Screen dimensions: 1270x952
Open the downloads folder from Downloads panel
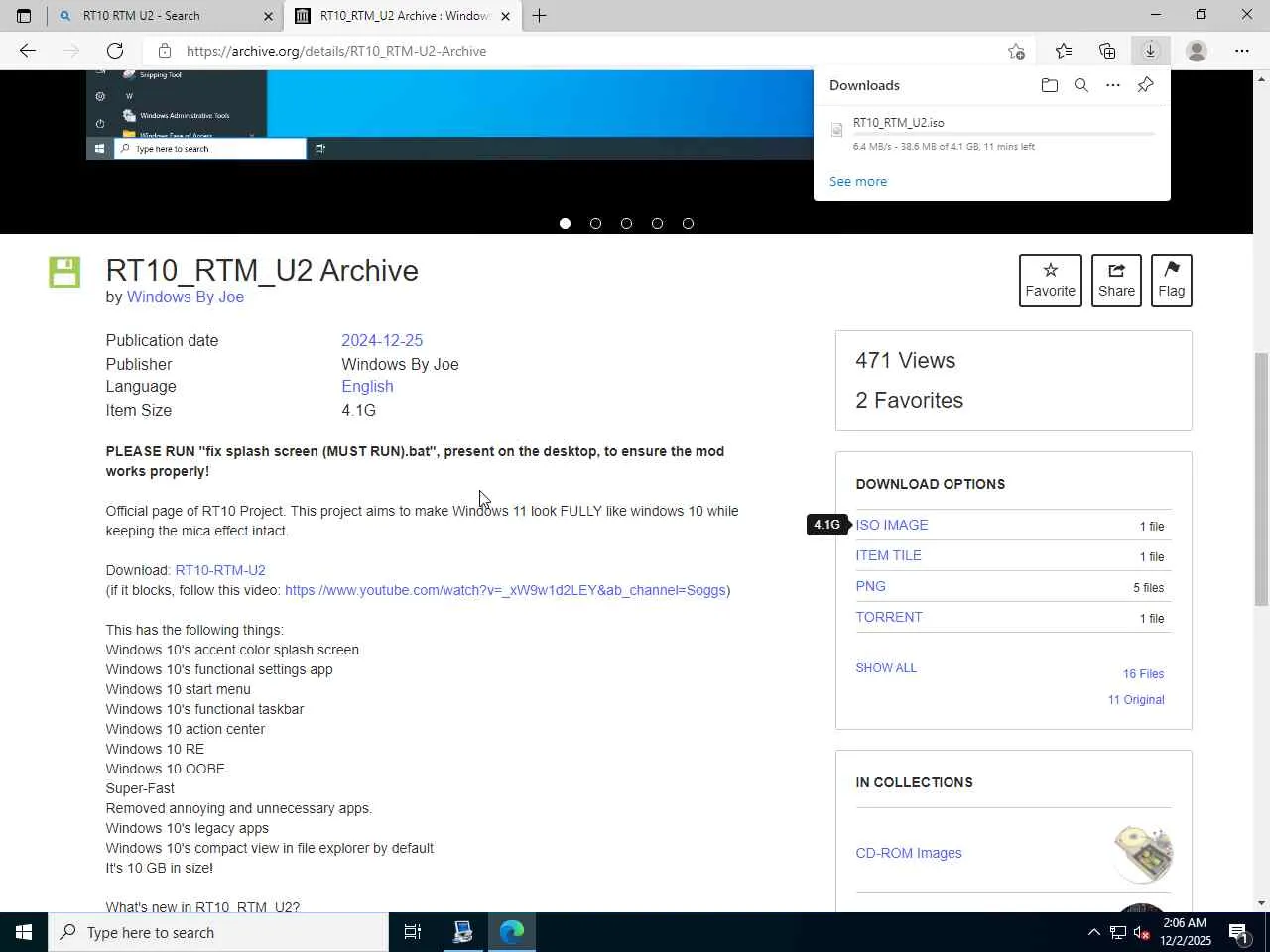coord(1050,85)
